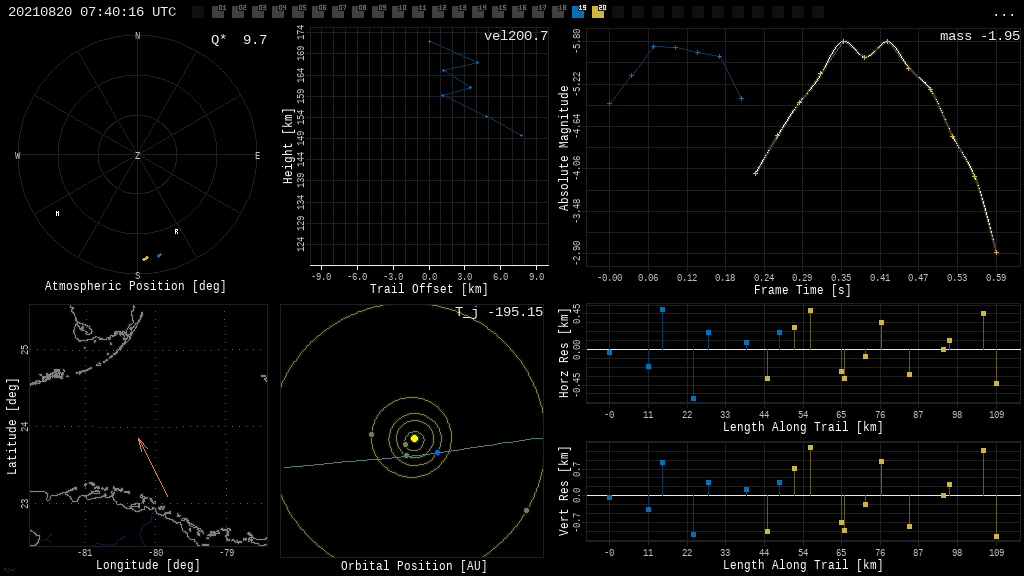Screen dimensions: 1024x576
Task: Select station box 09 in top strip
Action: point(378,11)
